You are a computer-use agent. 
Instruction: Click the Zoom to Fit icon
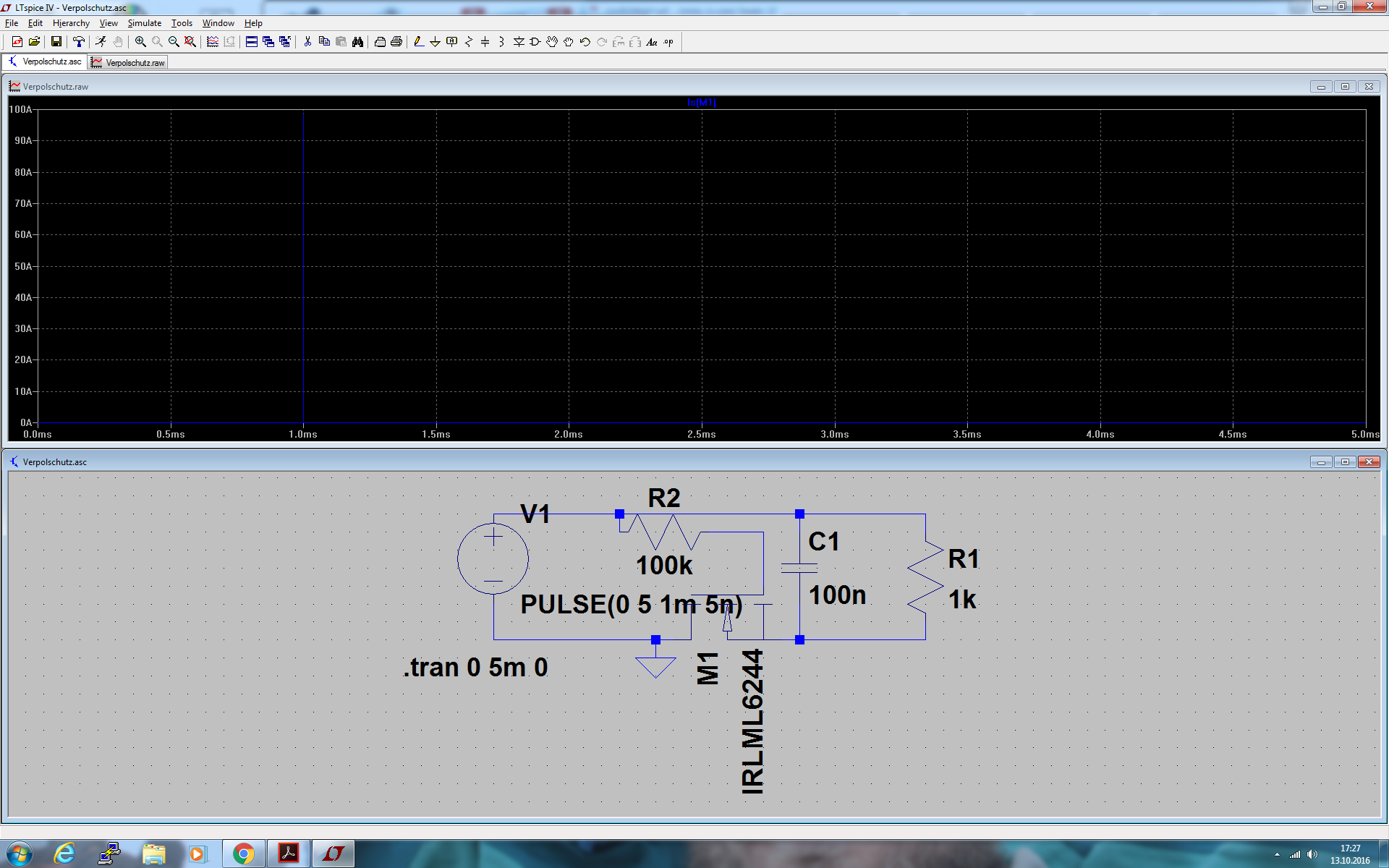pos(190,42)
